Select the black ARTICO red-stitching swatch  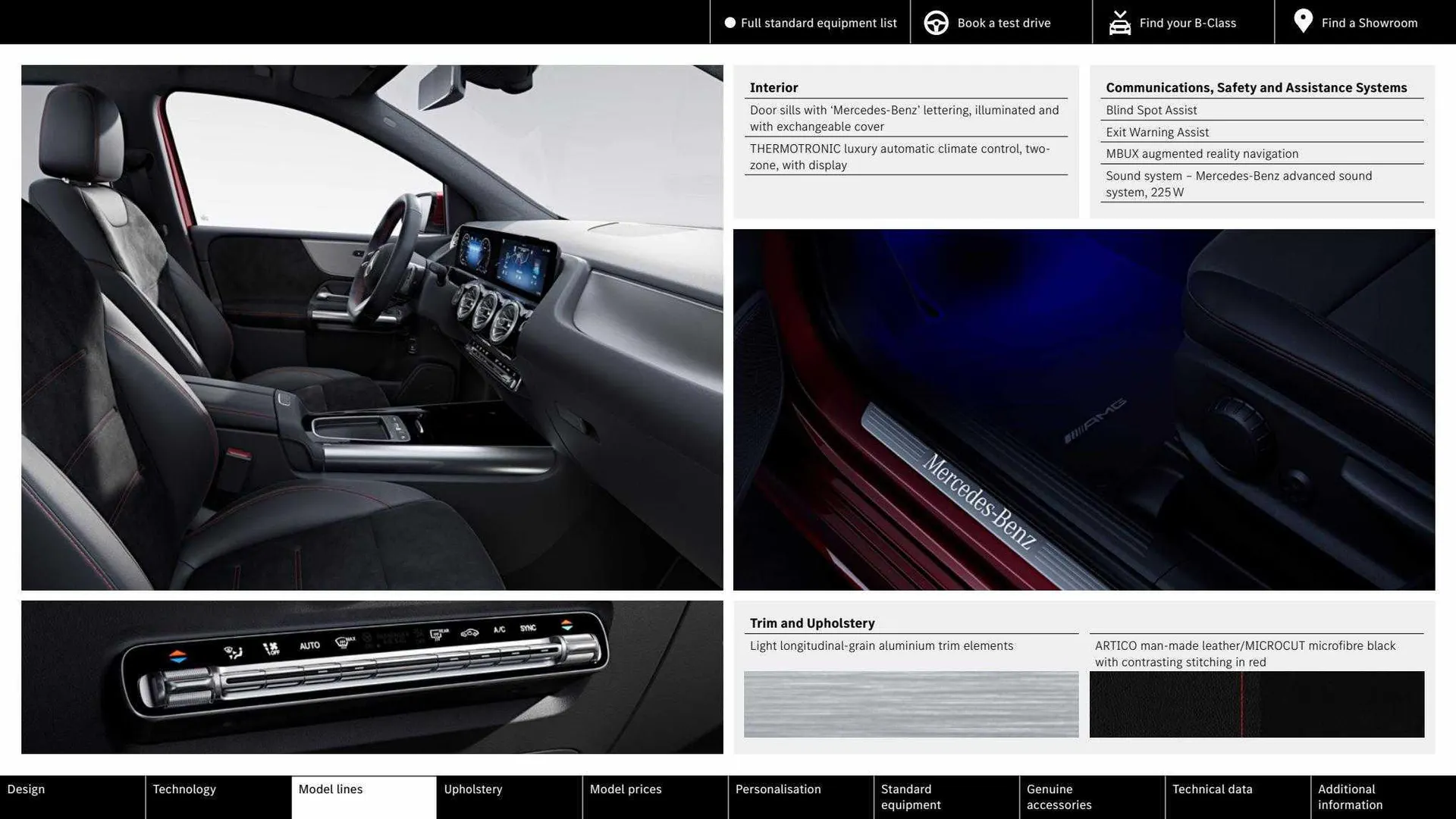pyautogui.click(x=1257, y=704)
